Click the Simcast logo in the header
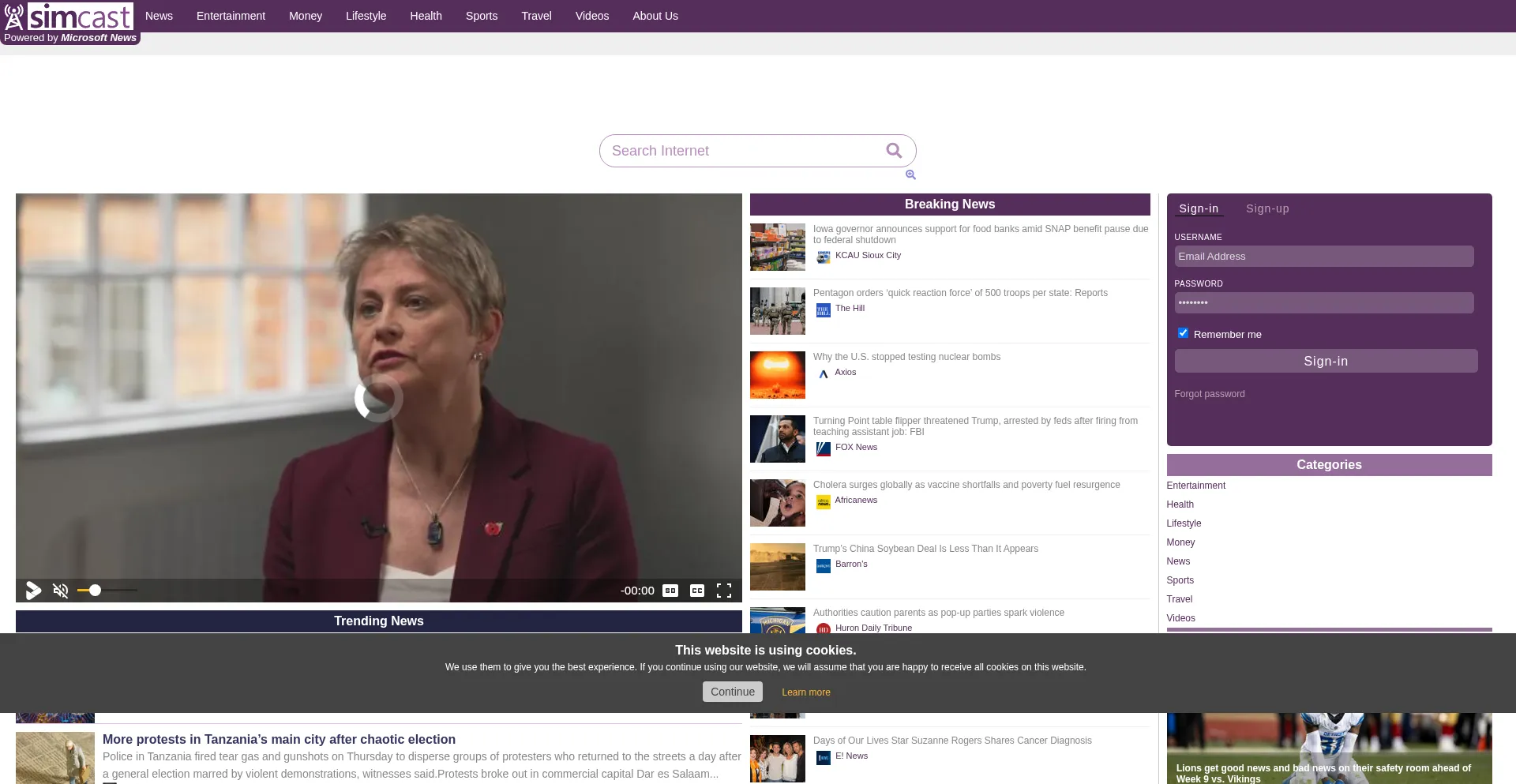The width and height of the screenshot is (1516, 784). click(69, 17)
